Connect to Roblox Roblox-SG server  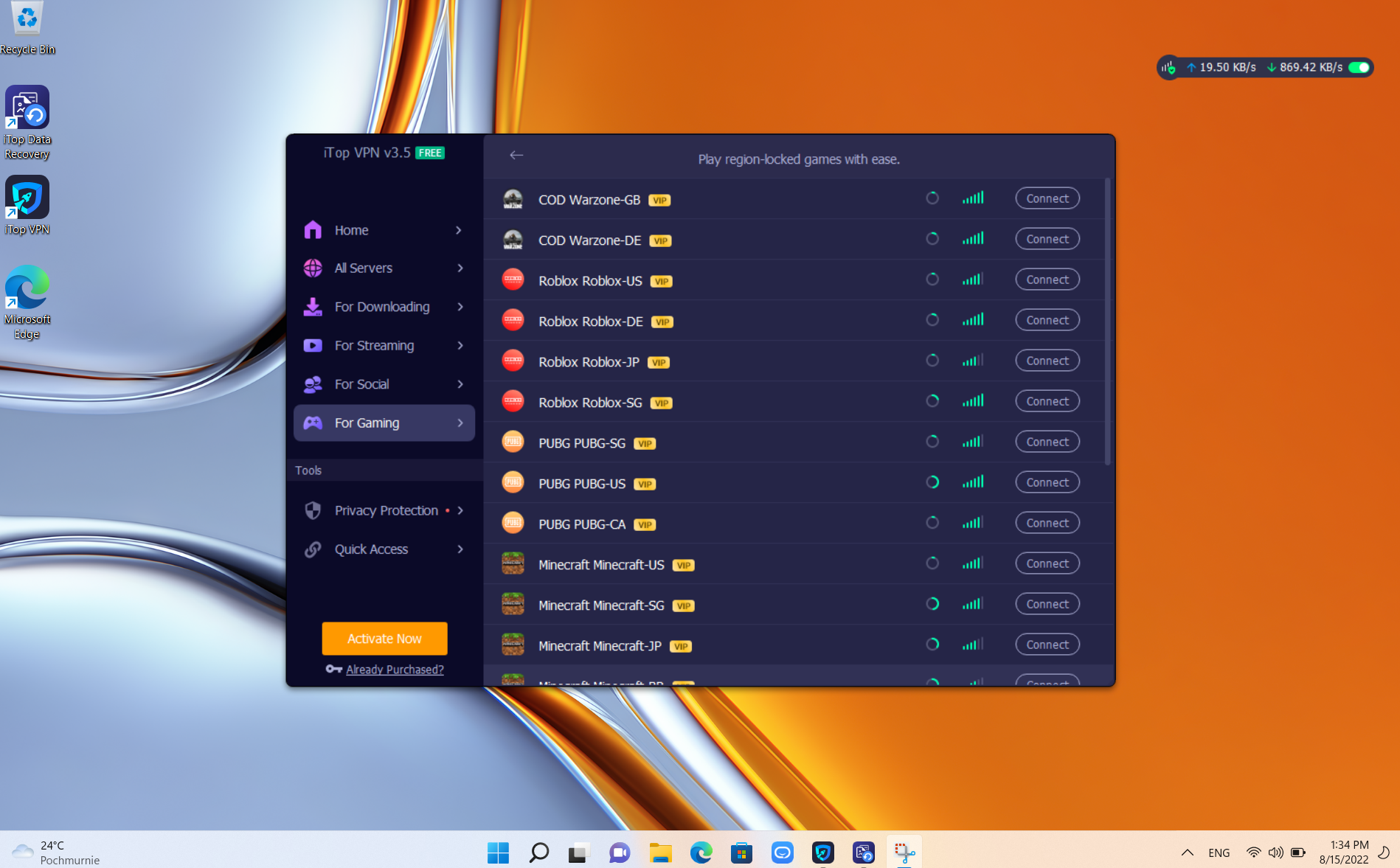(1047, 401)
